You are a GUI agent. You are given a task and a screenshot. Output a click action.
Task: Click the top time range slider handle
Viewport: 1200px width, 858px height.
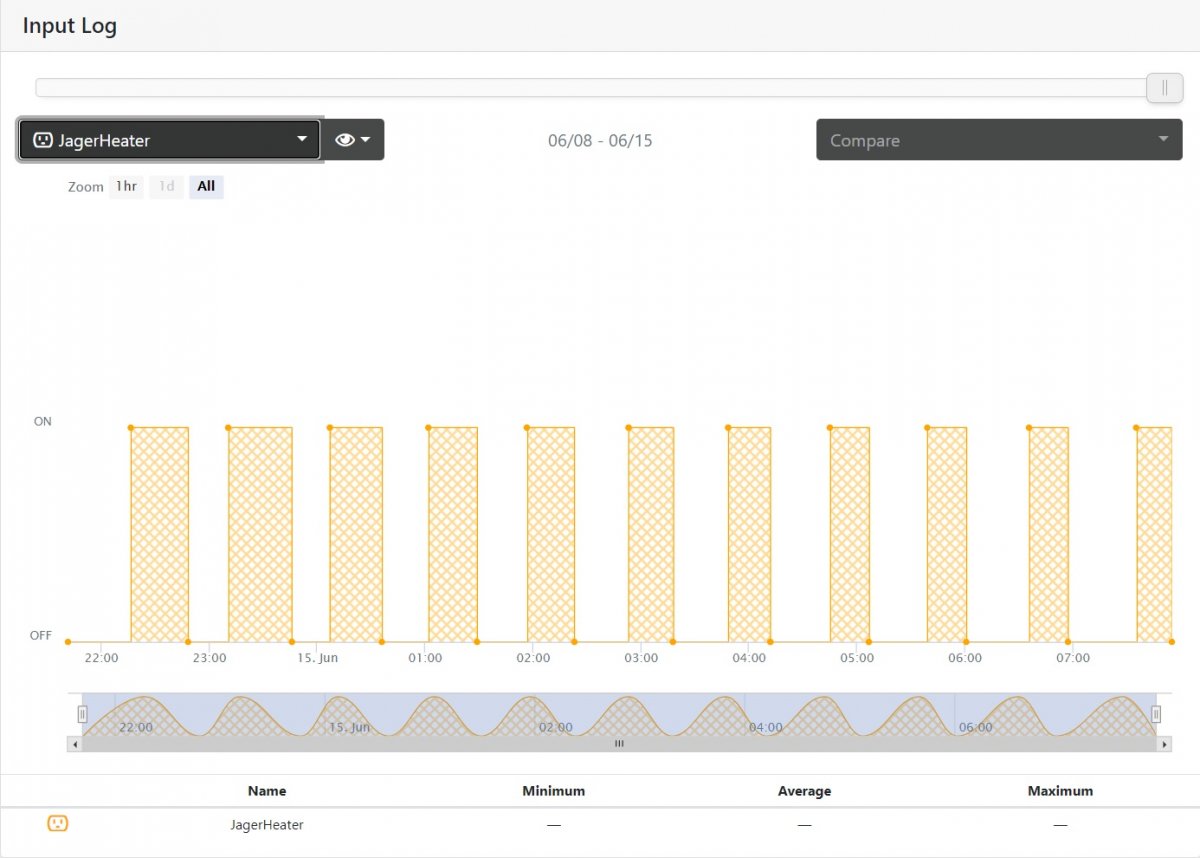[x=1164, y=88]
